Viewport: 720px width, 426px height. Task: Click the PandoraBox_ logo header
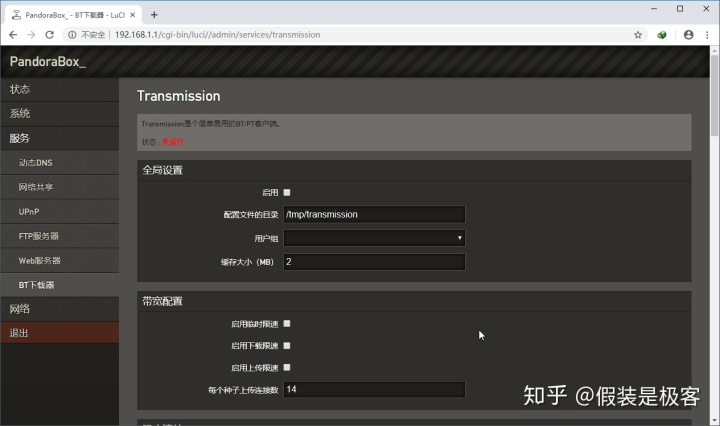pos(47,62)
